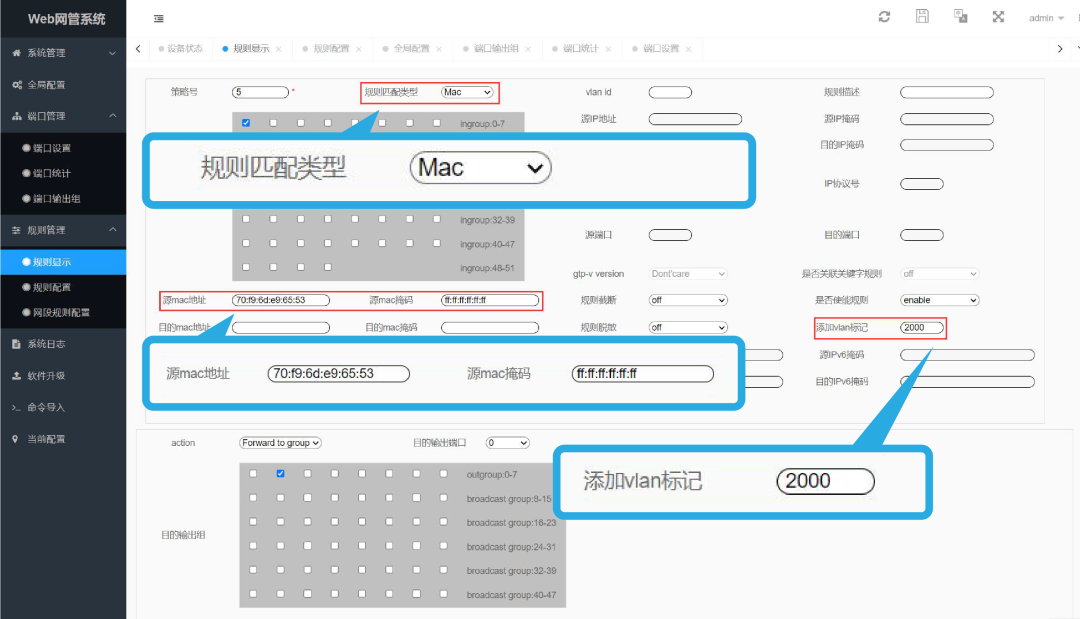Check the first box in ingroup:40-47 row
This screenshot has width=1080, height=619.
click(246, 243)
